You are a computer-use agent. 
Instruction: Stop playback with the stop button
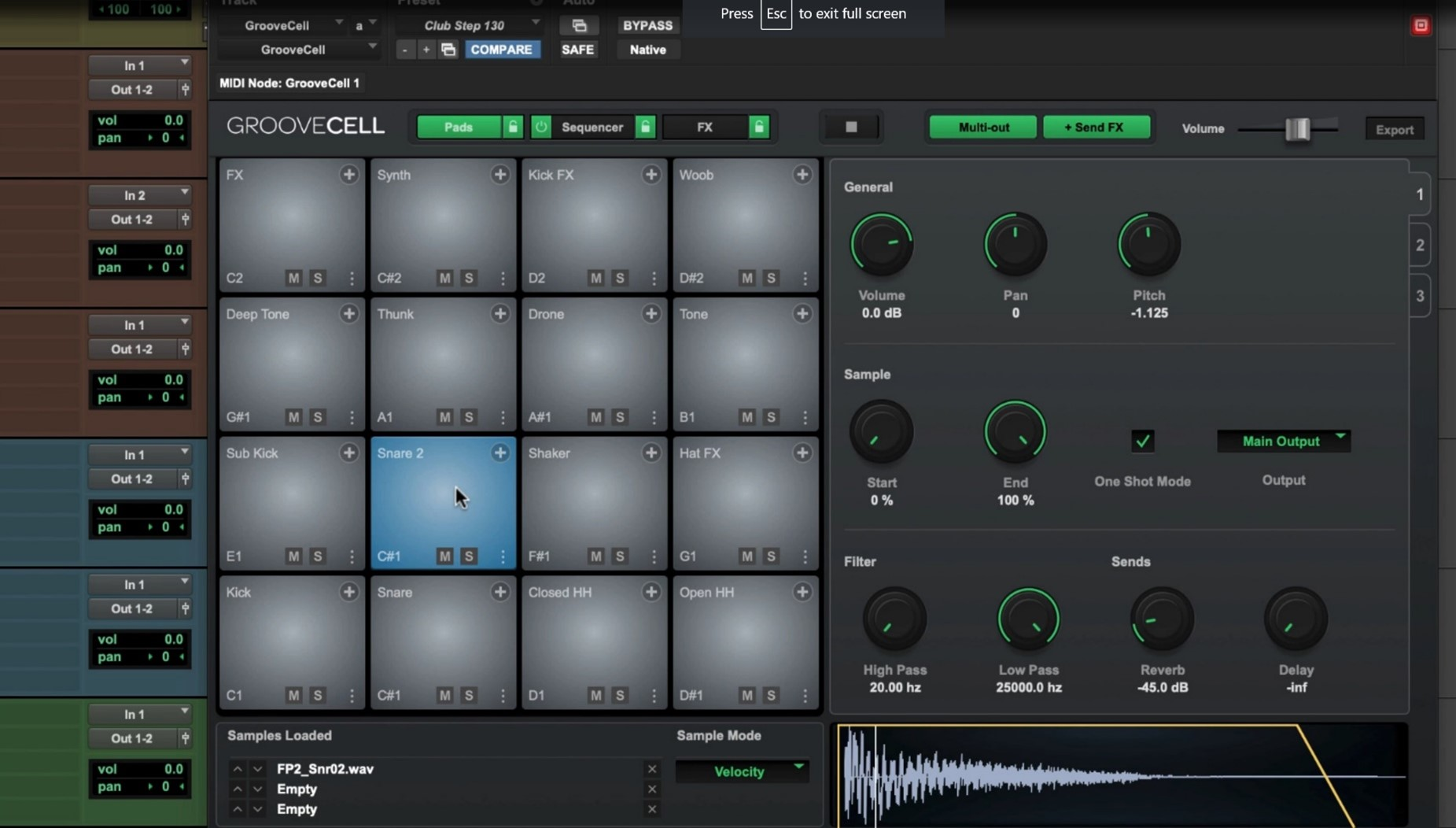[851, 127]
